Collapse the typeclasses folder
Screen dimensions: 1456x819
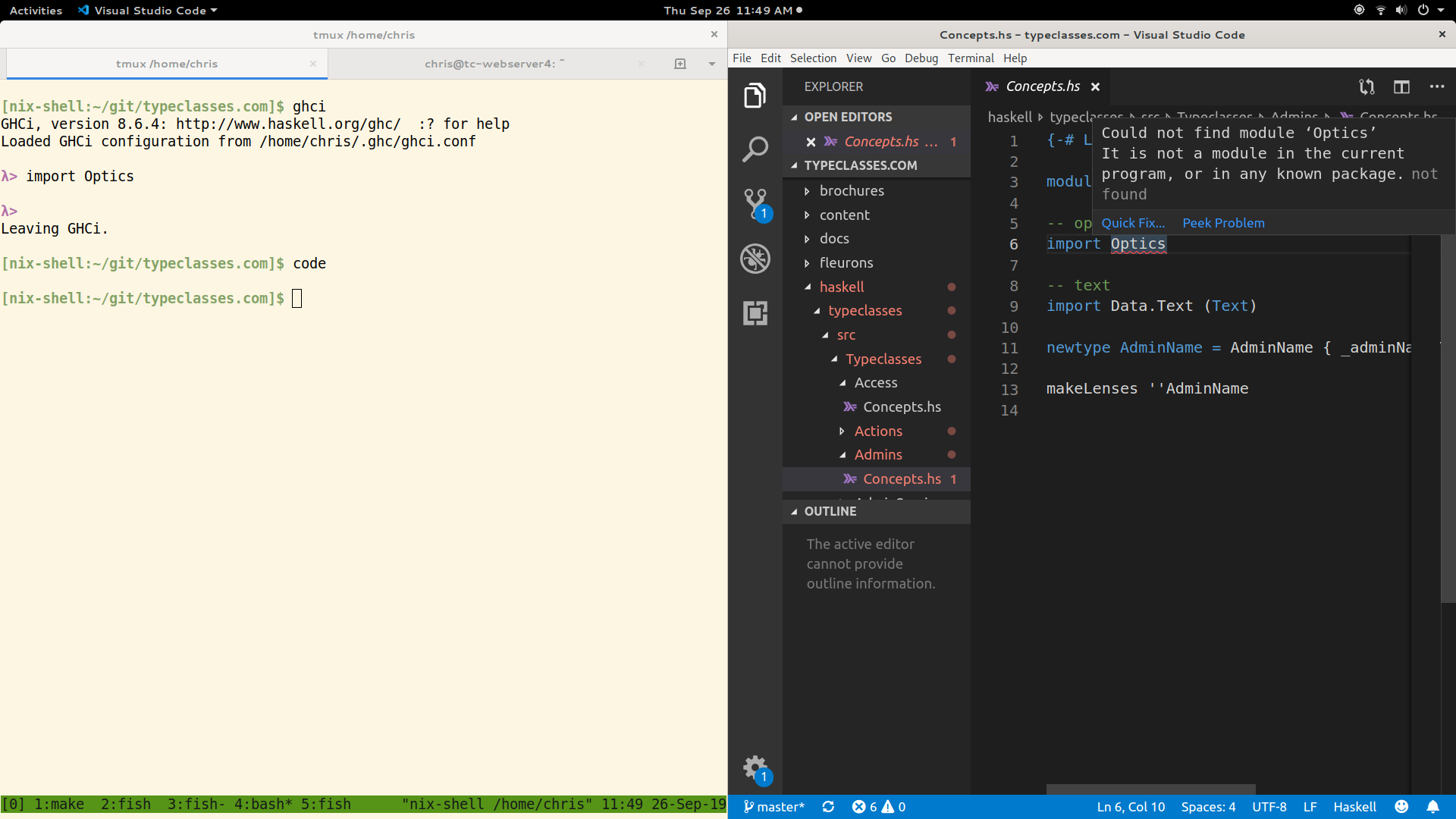tap(877, 311)
